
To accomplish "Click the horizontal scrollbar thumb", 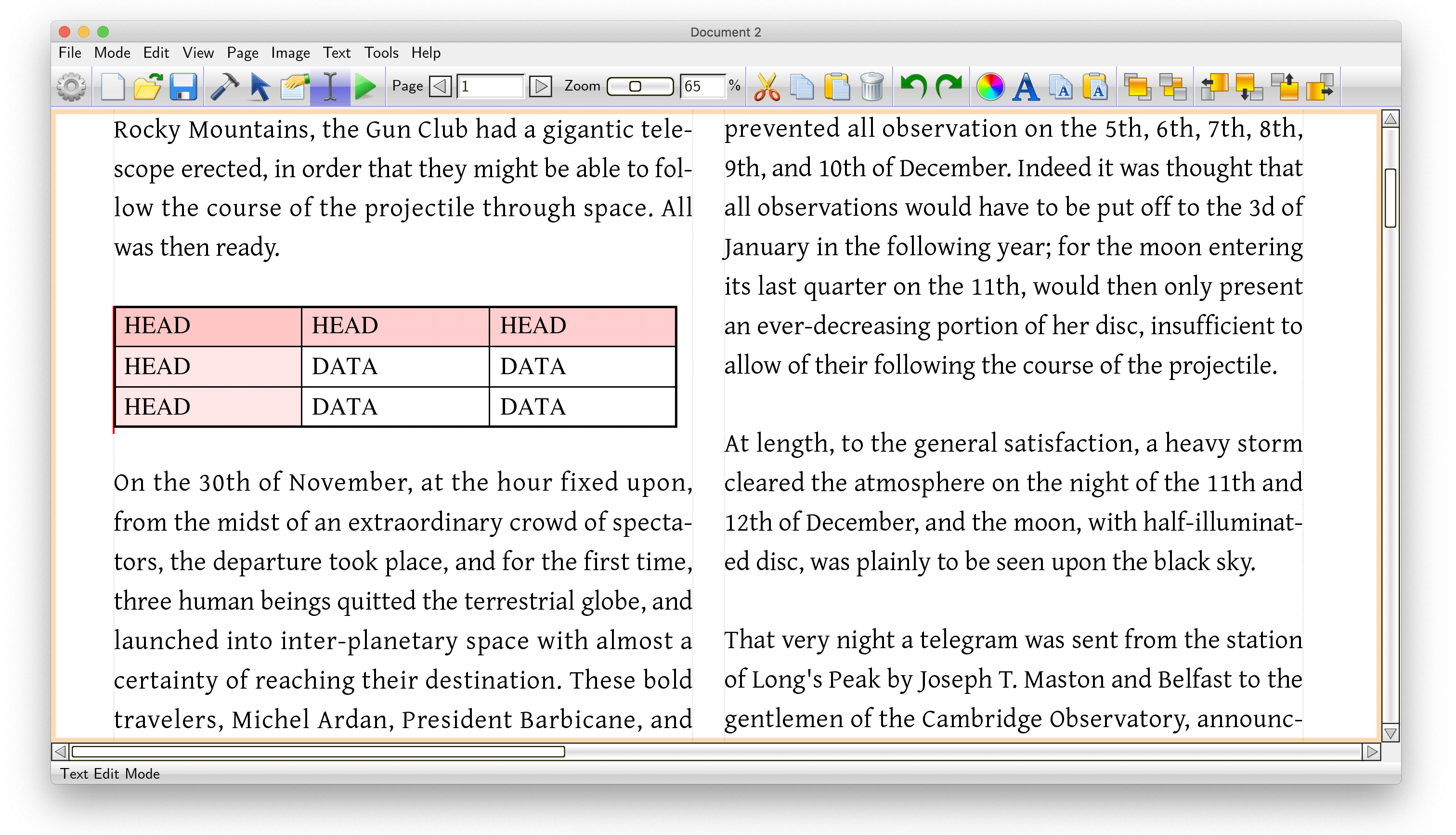I will [x=319, y=752].
